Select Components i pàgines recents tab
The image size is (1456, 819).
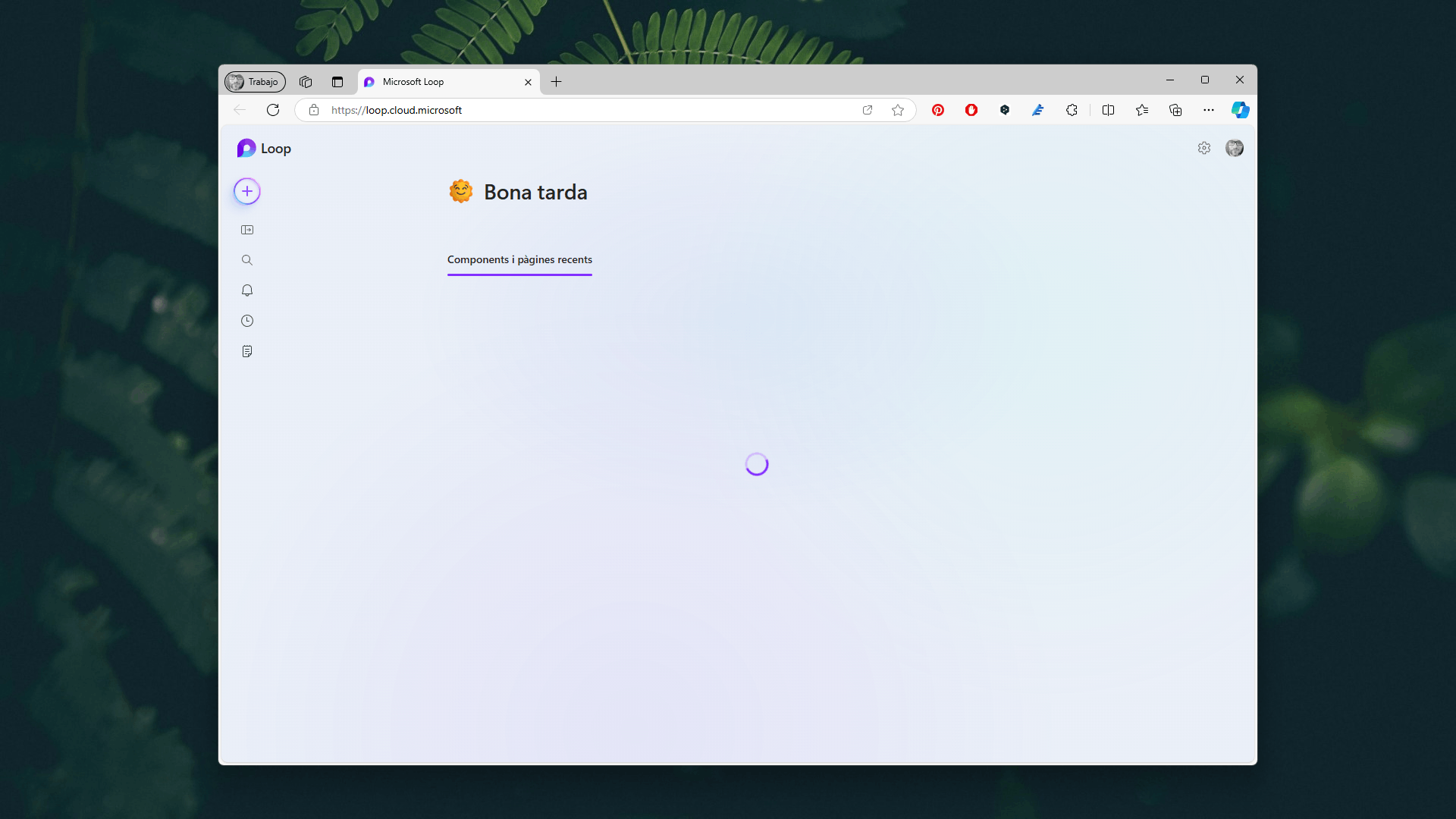[x=519, y=259]
